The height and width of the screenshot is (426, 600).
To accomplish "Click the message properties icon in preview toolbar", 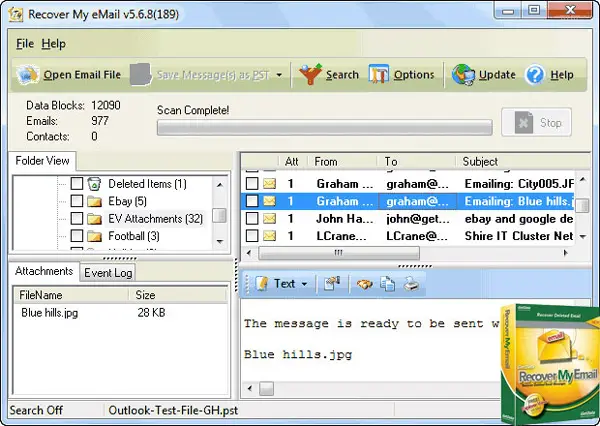I will tap(332, 284).
